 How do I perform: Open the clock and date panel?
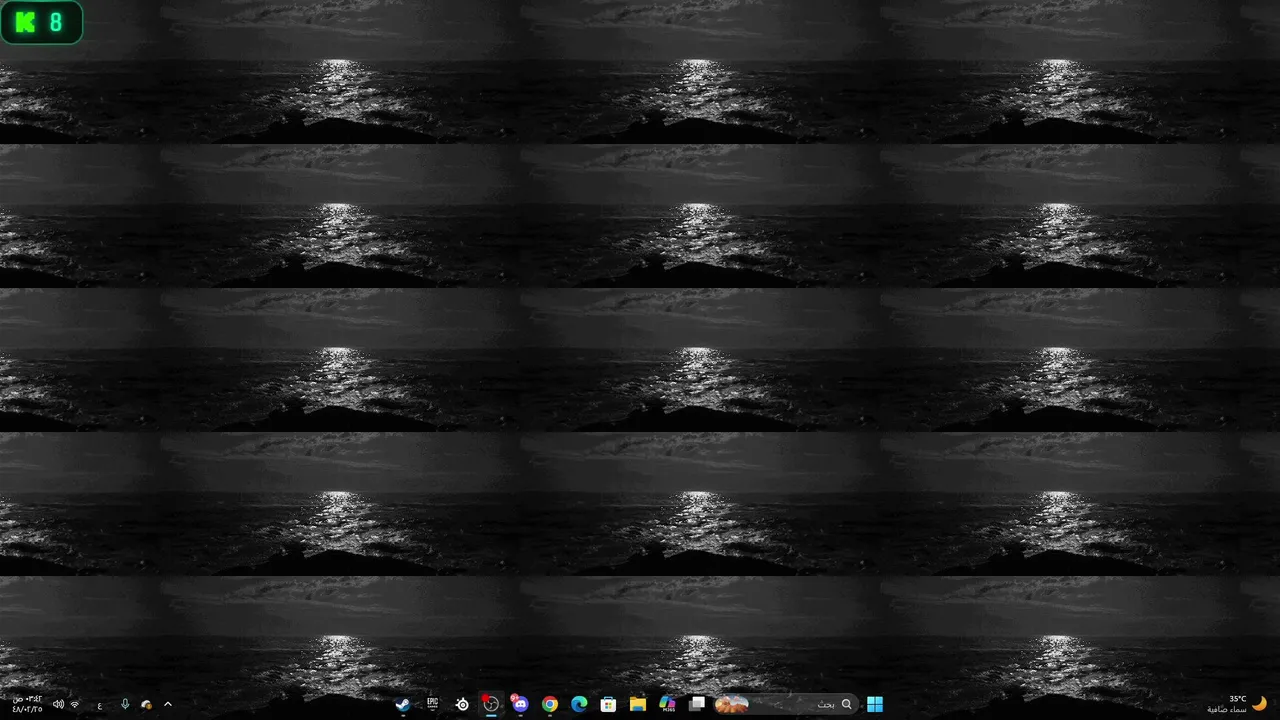28,704
